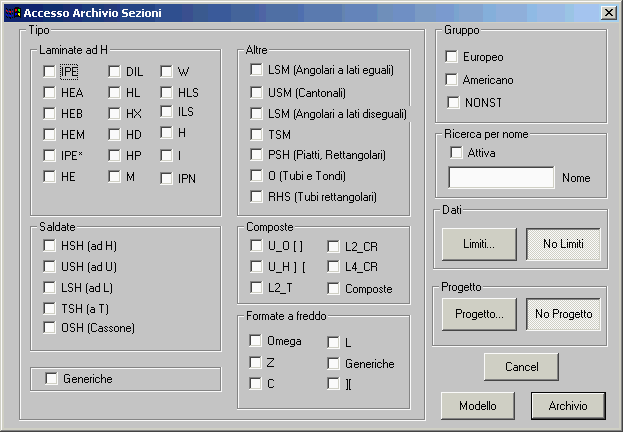Viewport: 623px width, 432px height.
Task: Enable HSH (ad H) welded section
Action: tap(49, 247)
